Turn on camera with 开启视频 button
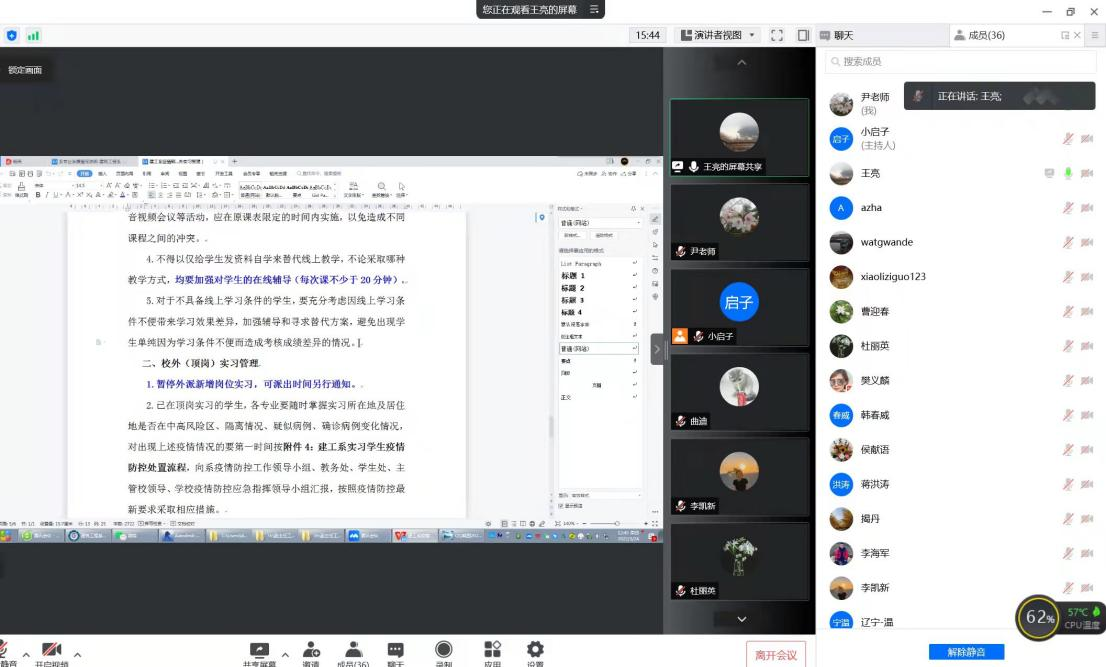This screenshot has width=1106, height=667. point(51,652)
